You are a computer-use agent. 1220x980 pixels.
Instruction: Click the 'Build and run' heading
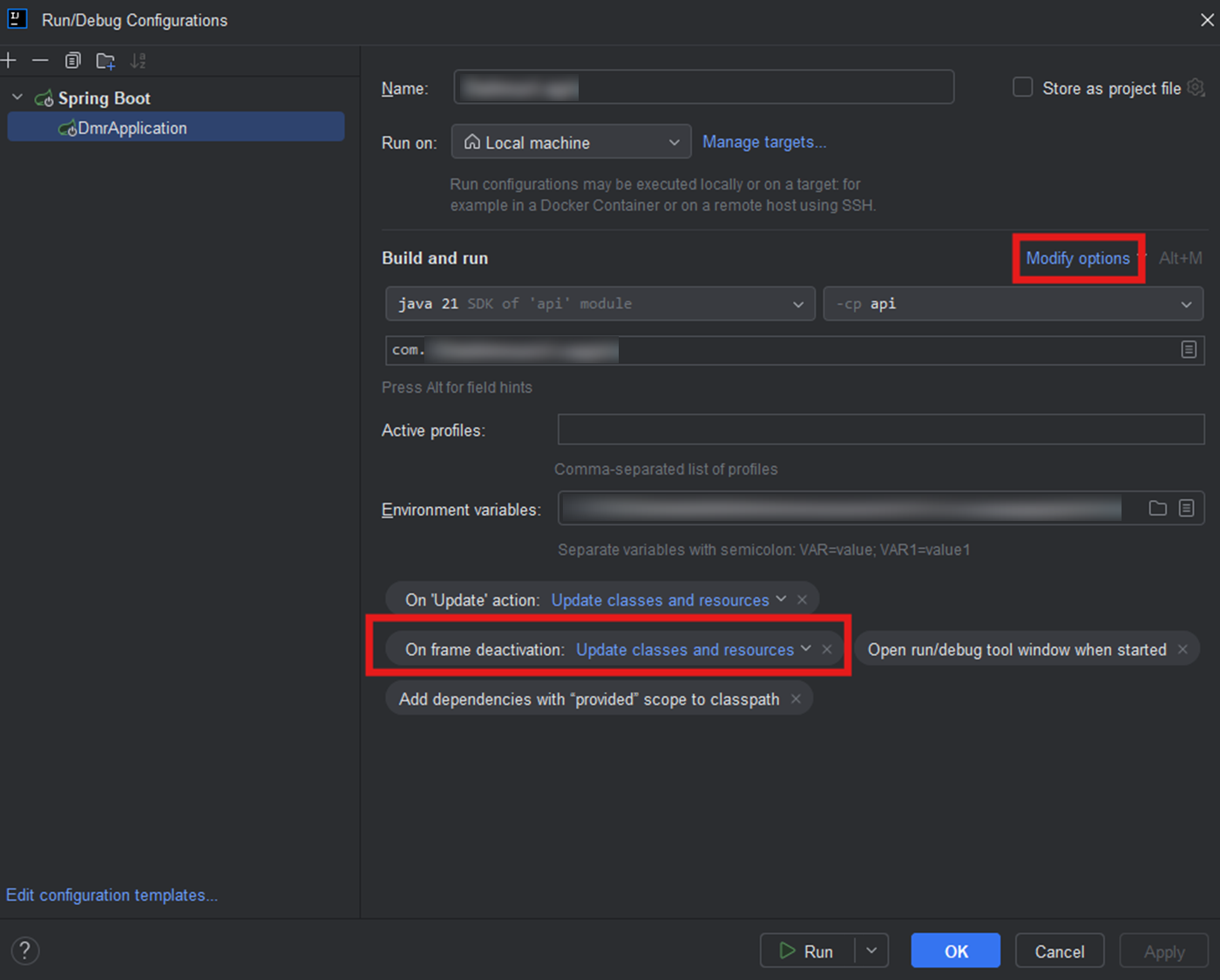pyautogui.click(x=435, y=258)
